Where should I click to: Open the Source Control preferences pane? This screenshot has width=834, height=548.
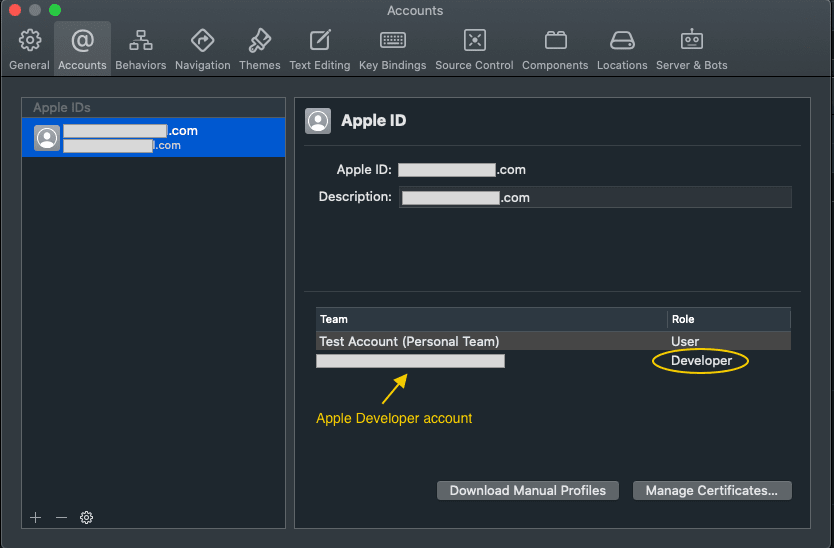474,49
